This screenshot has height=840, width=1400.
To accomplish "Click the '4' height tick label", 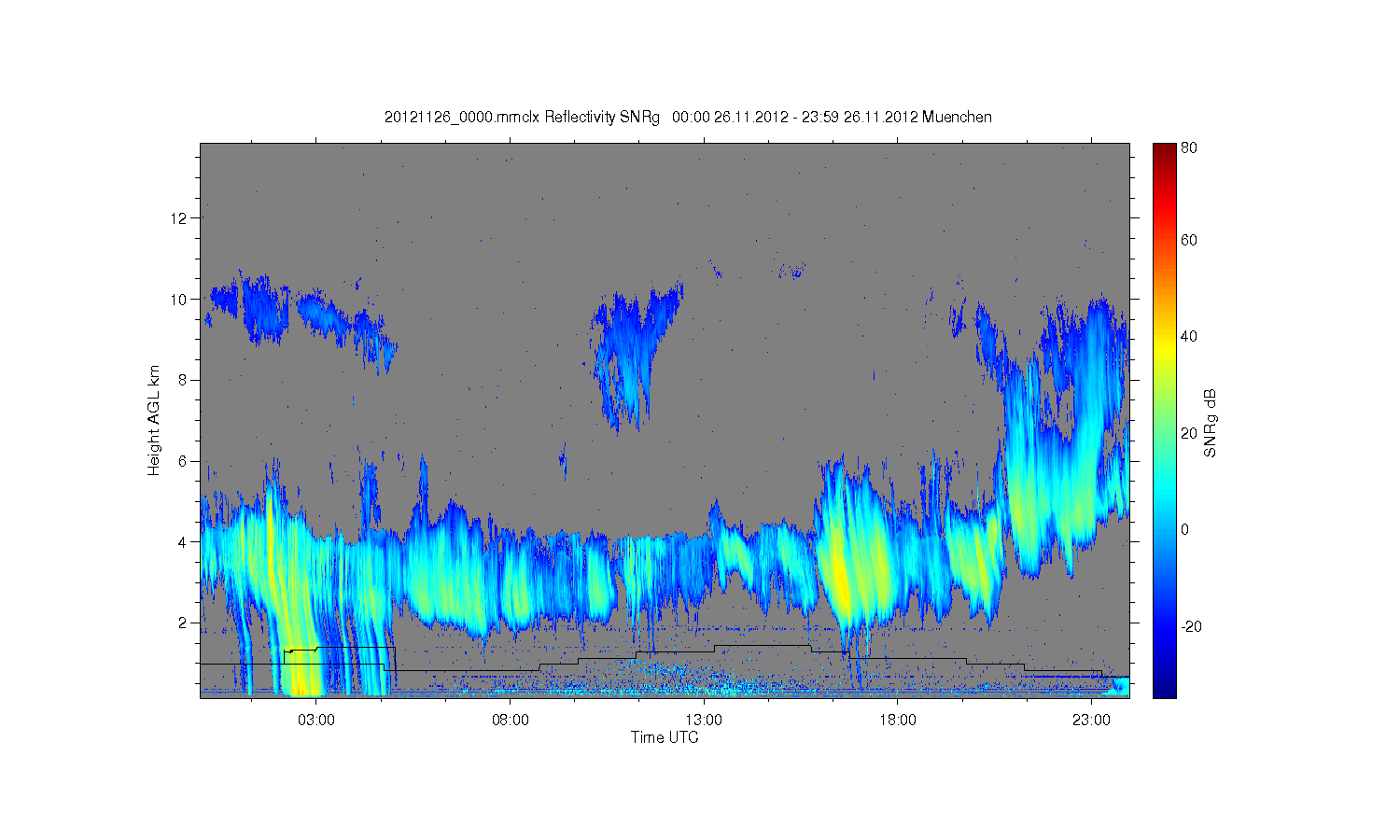I will pos(183,541).
